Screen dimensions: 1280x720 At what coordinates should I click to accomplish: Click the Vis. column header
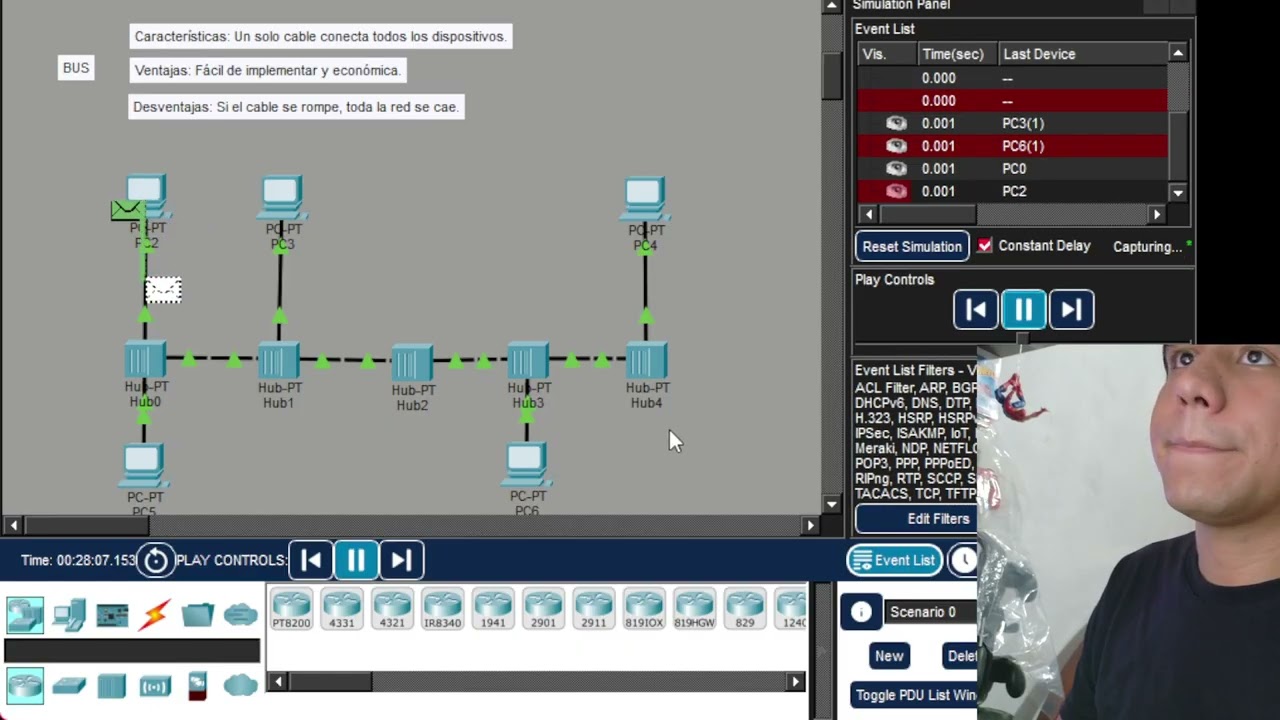click(887, 54)
